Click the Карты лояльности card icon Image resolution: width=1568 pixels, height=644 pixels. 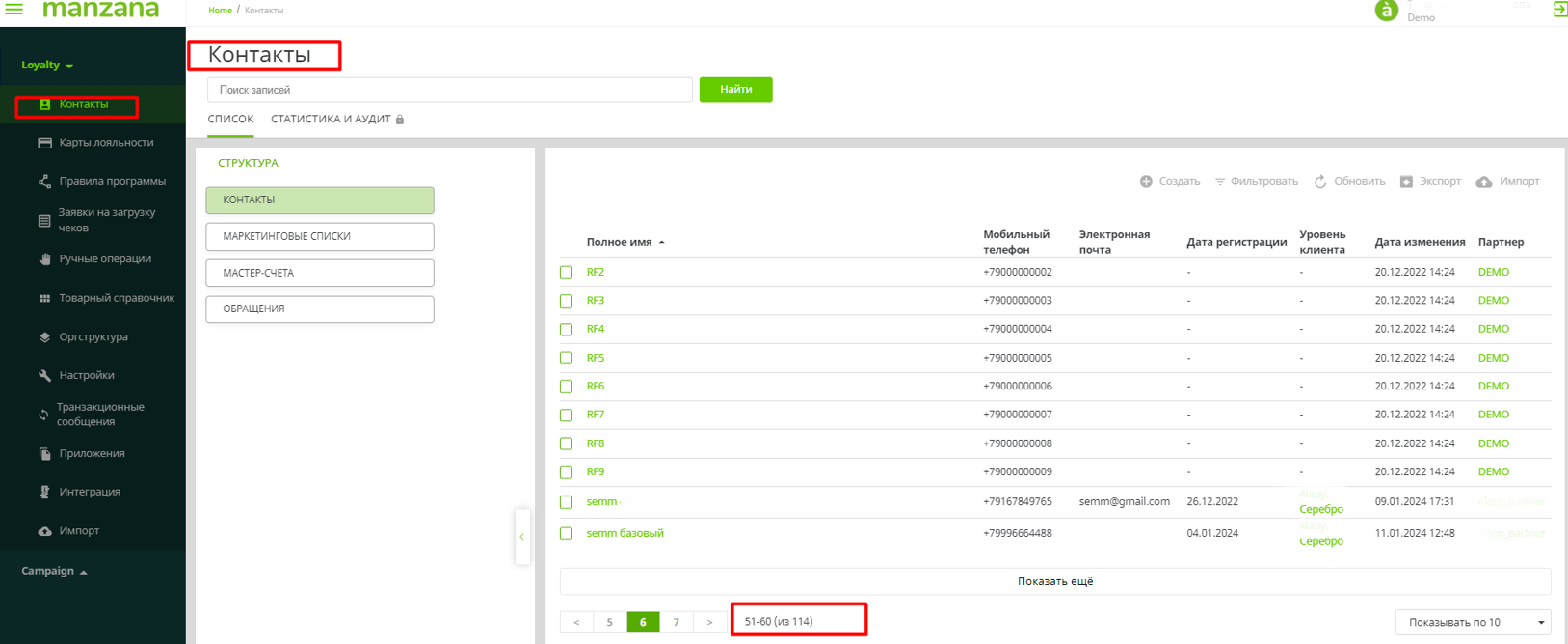pyautogui.click(x=44, y=143)
